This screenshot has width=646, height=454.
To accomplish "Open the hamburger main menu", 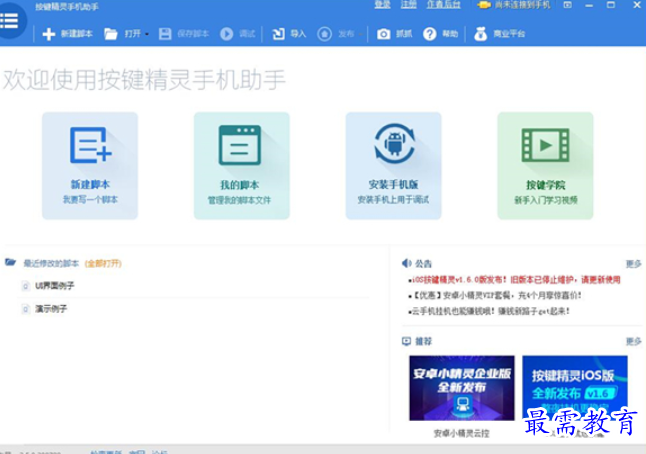I will click(9, 21).
